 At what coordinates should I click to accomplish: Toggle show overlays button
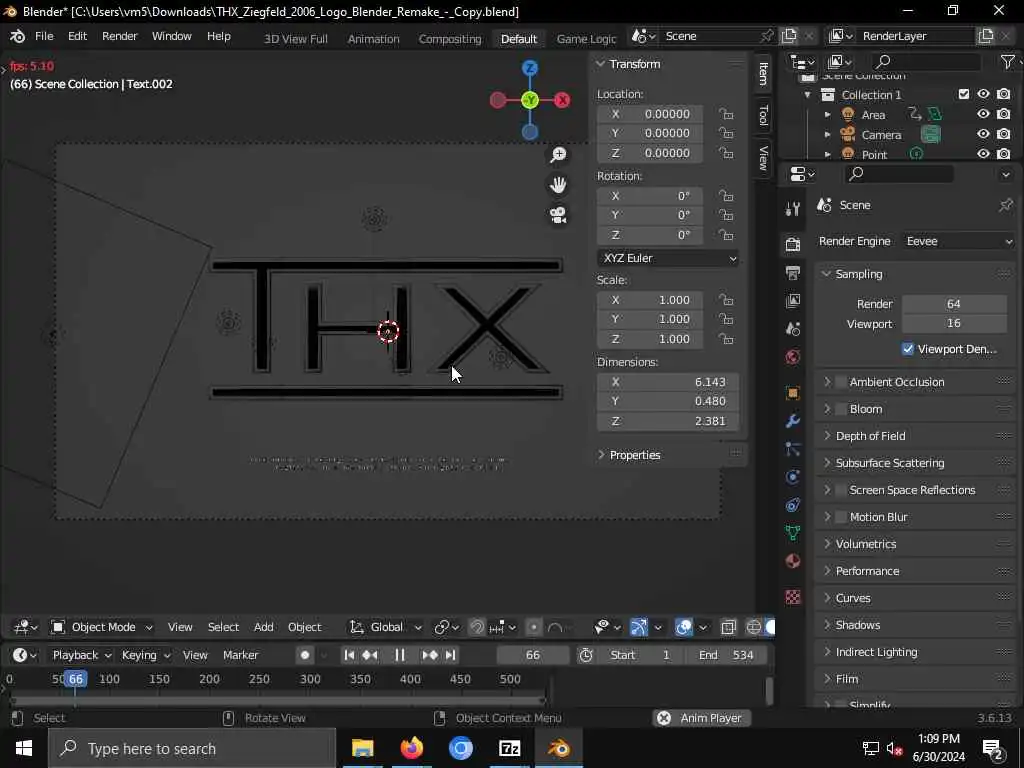(684, 628)
